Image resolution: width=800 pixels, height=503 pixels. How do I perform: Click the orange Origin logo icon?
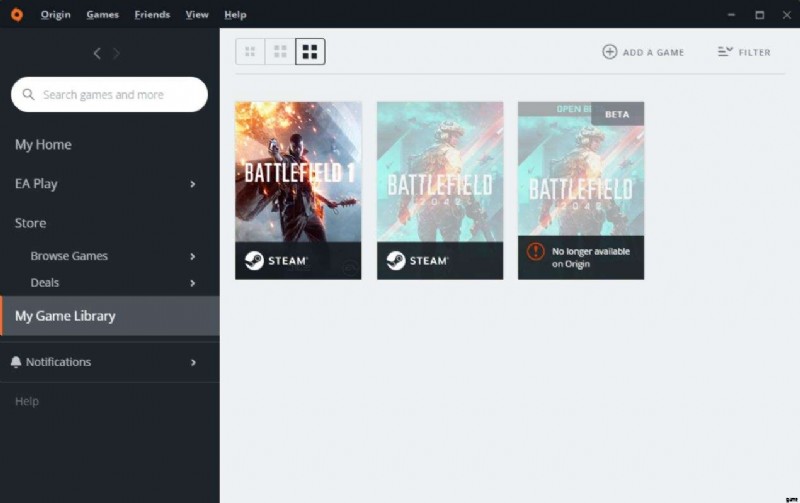[17, 14]
